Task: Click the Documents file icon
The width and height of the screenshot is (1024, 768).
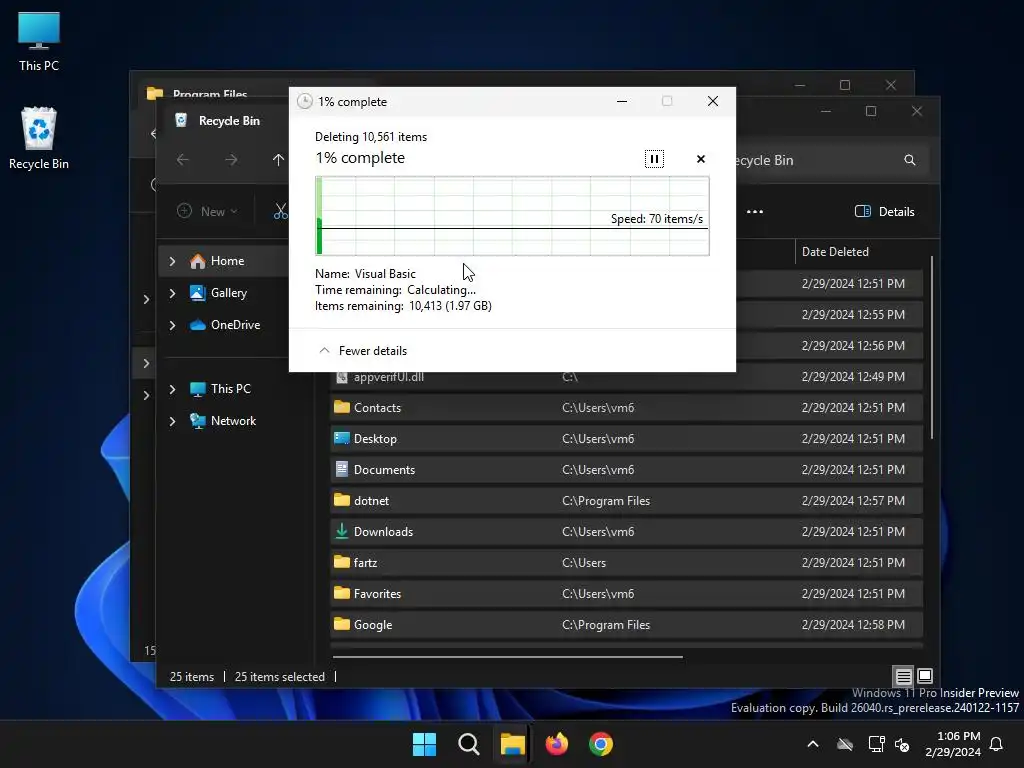Action: point(342,469)
